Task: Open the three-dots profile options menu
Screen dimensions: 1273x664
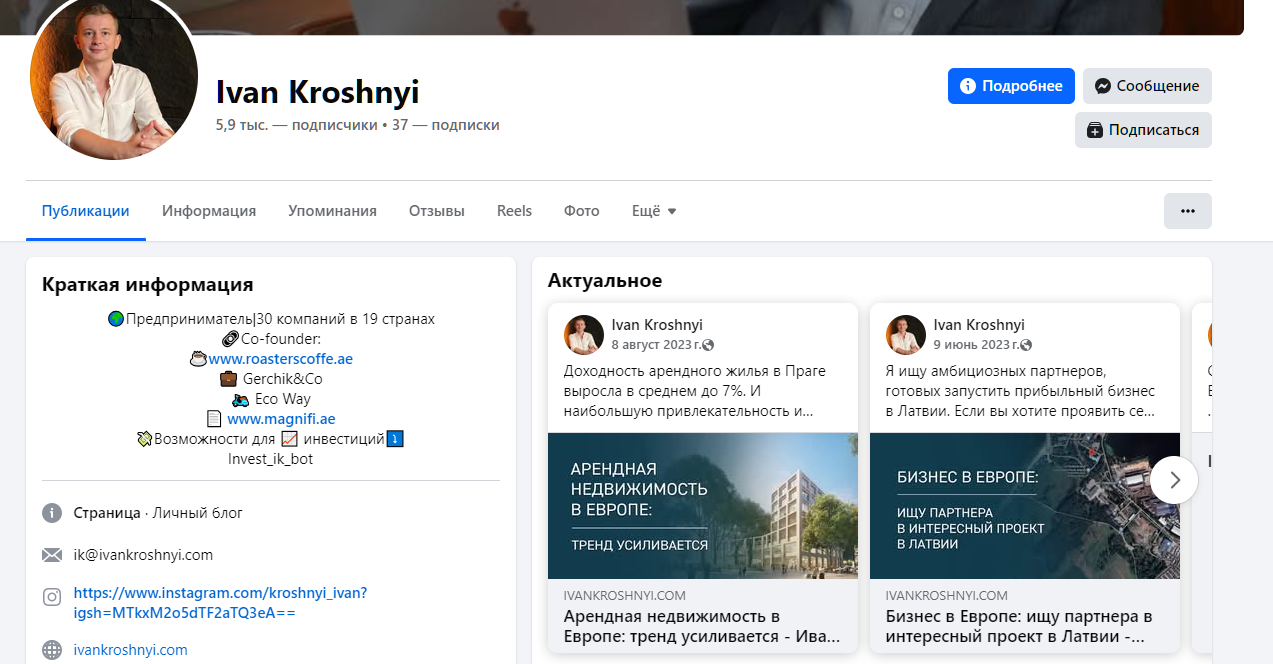Action: coord(1188,211)
